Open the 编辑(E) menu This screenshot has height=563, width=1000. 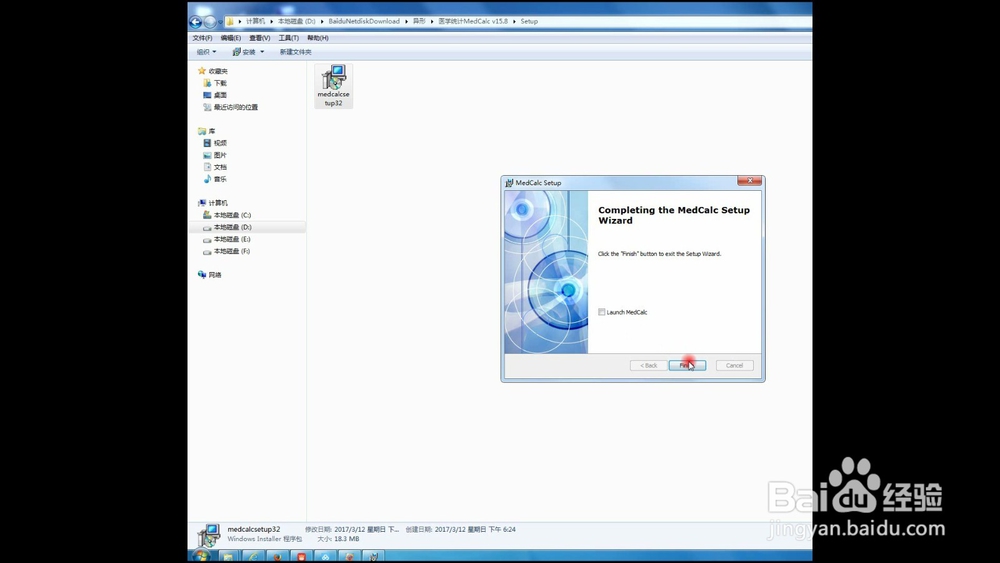pyautogui.click(x=231, y=38)
